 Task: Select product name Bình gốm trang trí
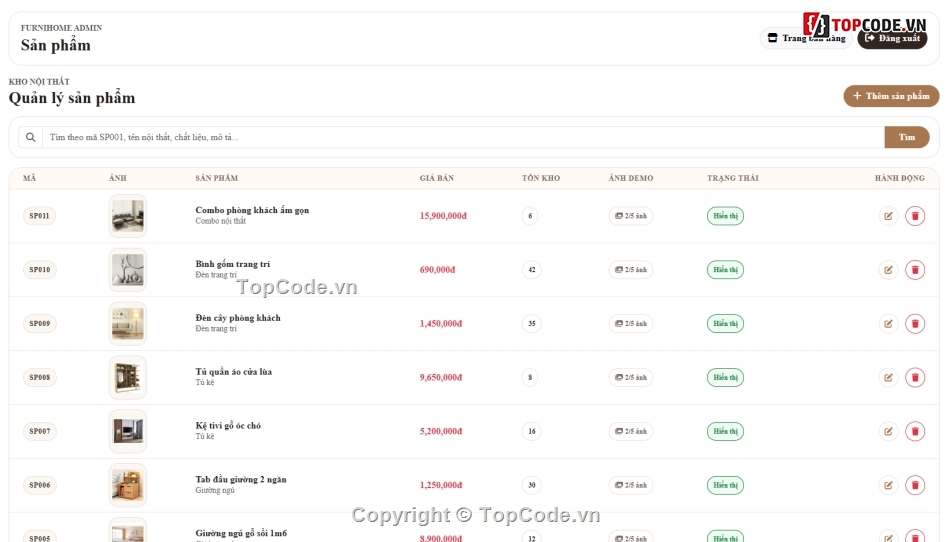pos(233,264)
